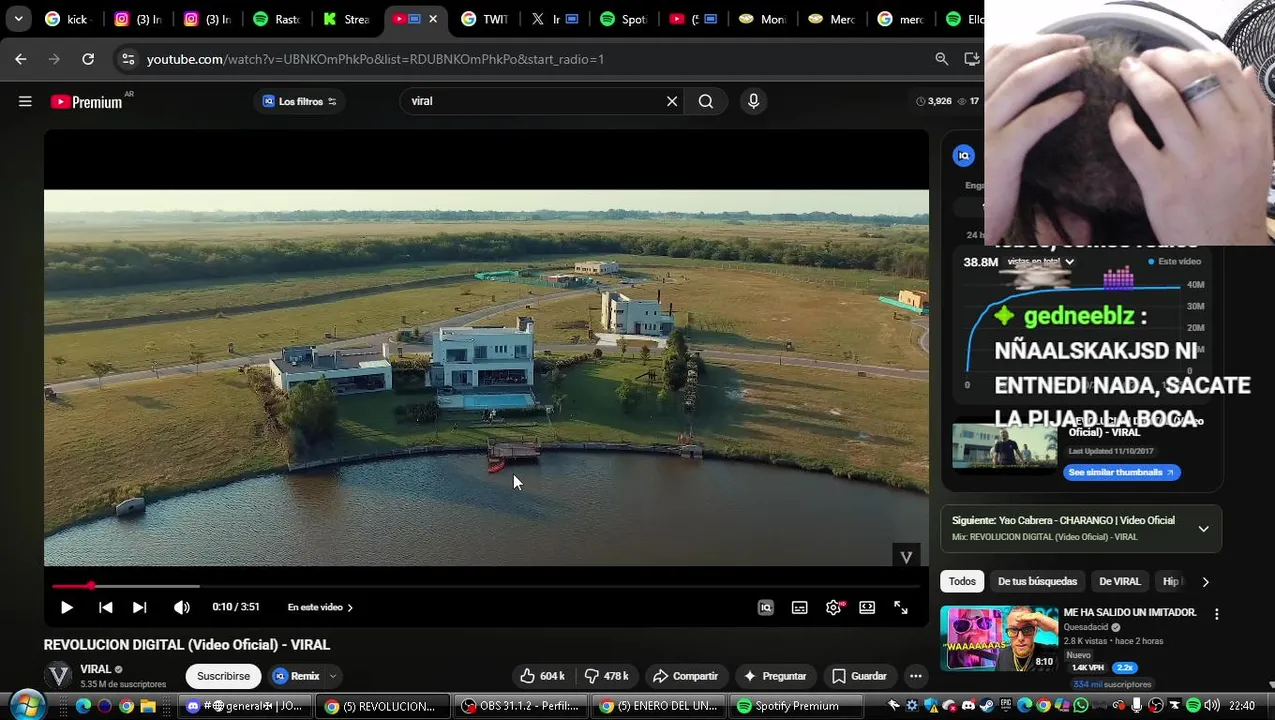Switch to the OBS 31.1.2 taskbar window
The height and width of the screenshot is (720, 1275).
coord(521,706)
